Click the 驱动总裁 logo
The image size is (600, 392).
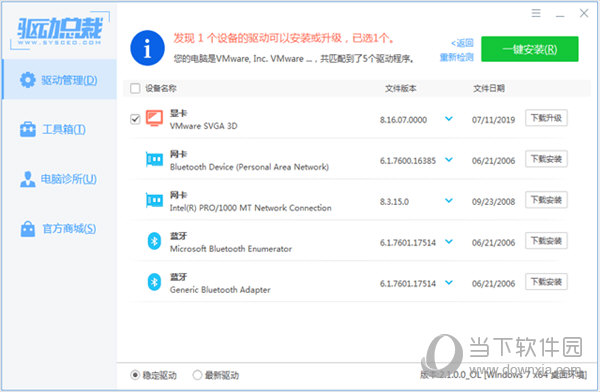[x=60, y=31]
